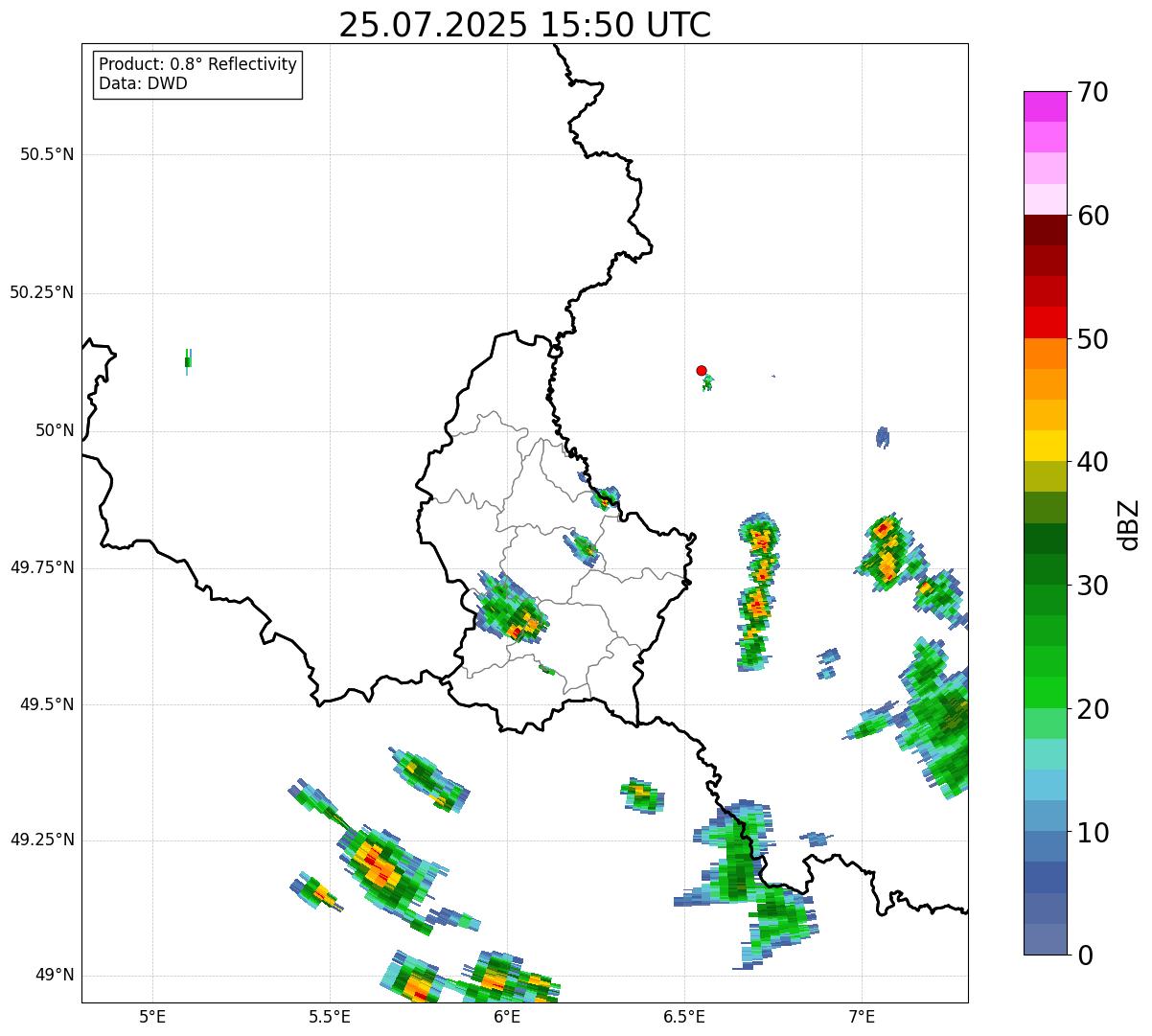Click the 50 colorbar tick label
The width and height of the screenshot is (1152, 1036).
(x=1093, y=339)
